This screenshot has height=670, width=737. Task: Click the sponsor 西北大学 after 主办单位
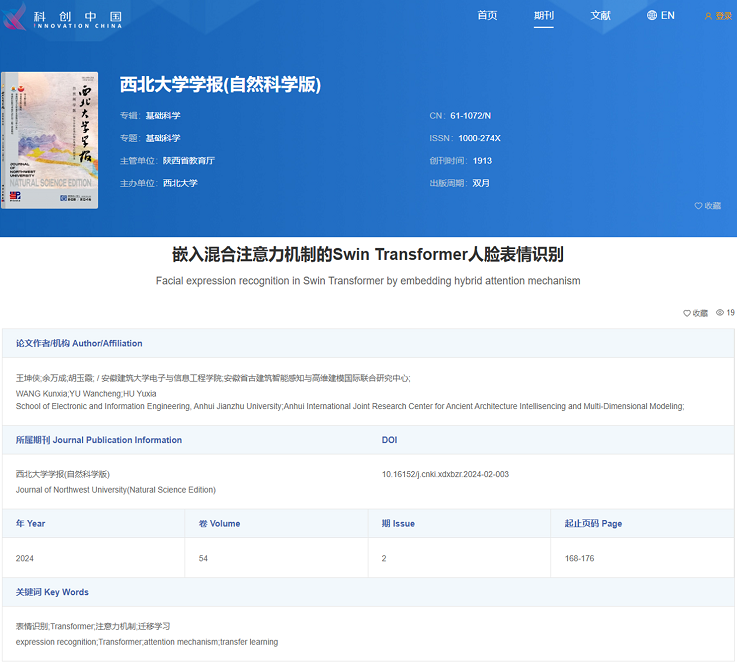point(180,183)
